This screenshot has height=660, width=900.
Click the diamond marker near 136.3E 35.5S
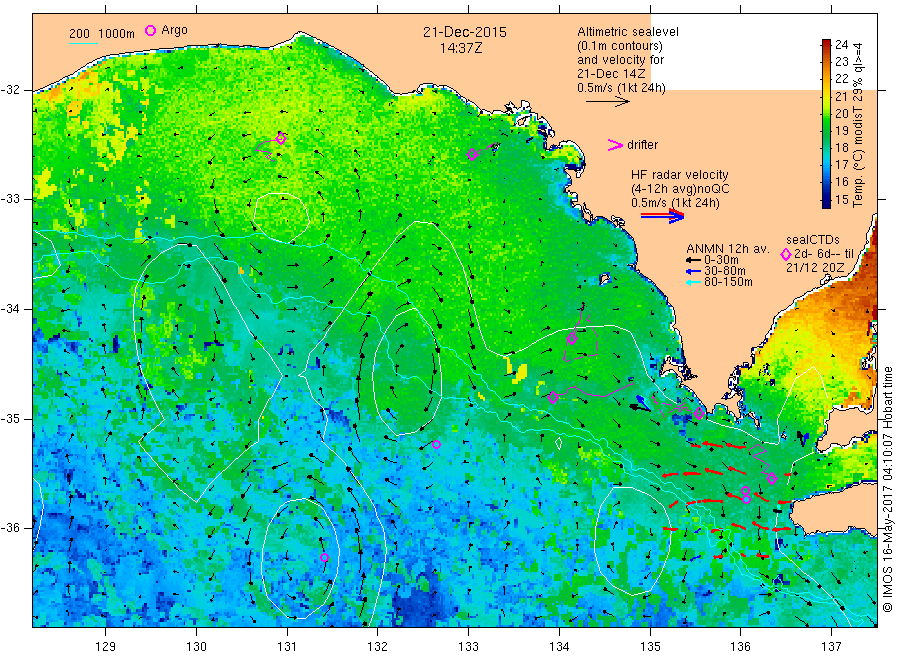point(772,478)
